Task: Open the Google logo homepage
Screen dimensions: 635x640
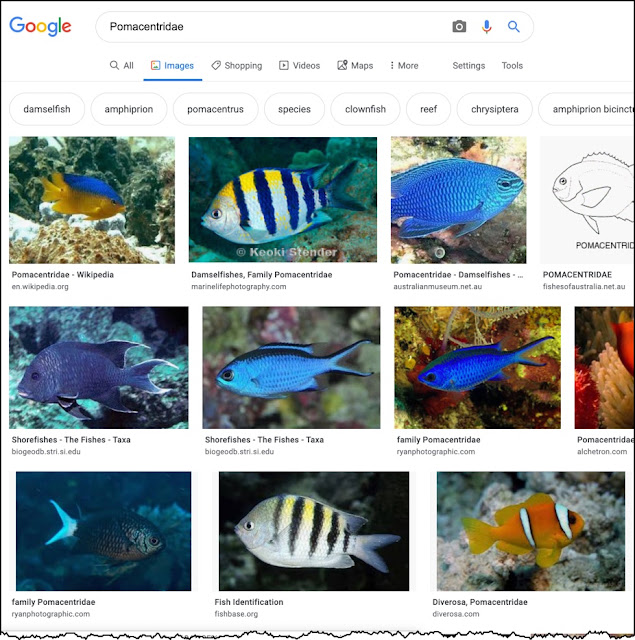Action: [x=40, y=27]
